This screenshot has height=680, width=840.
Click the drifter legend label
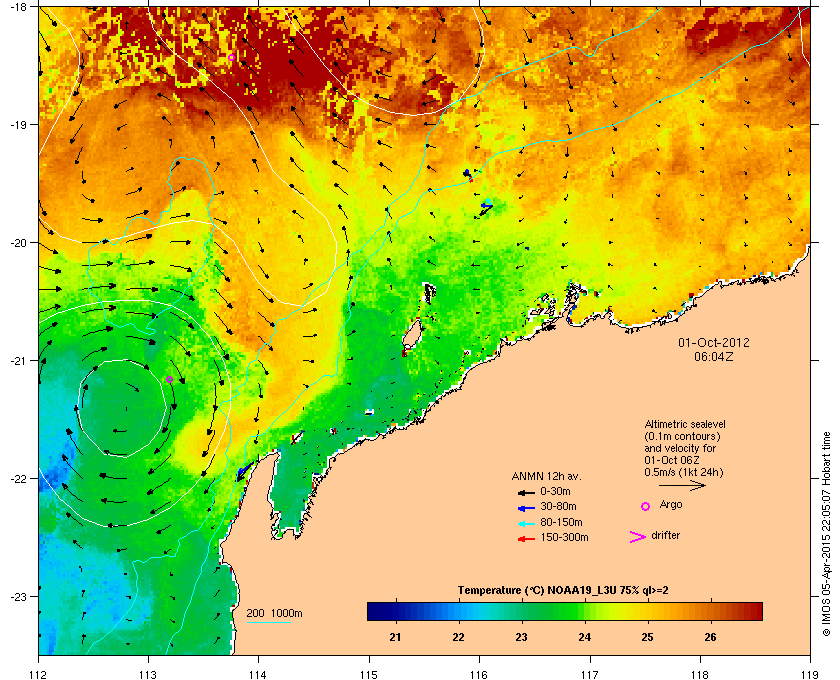[665, 535]
